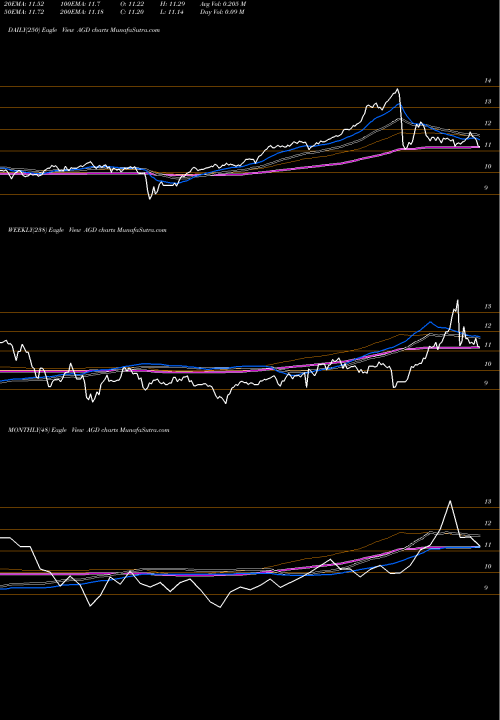Image resolution: width=500 pixels, height=720 pixels.
Task: Click the low price 'L: 11.14'
Action: pyautogui.click(x=172, y=12)
